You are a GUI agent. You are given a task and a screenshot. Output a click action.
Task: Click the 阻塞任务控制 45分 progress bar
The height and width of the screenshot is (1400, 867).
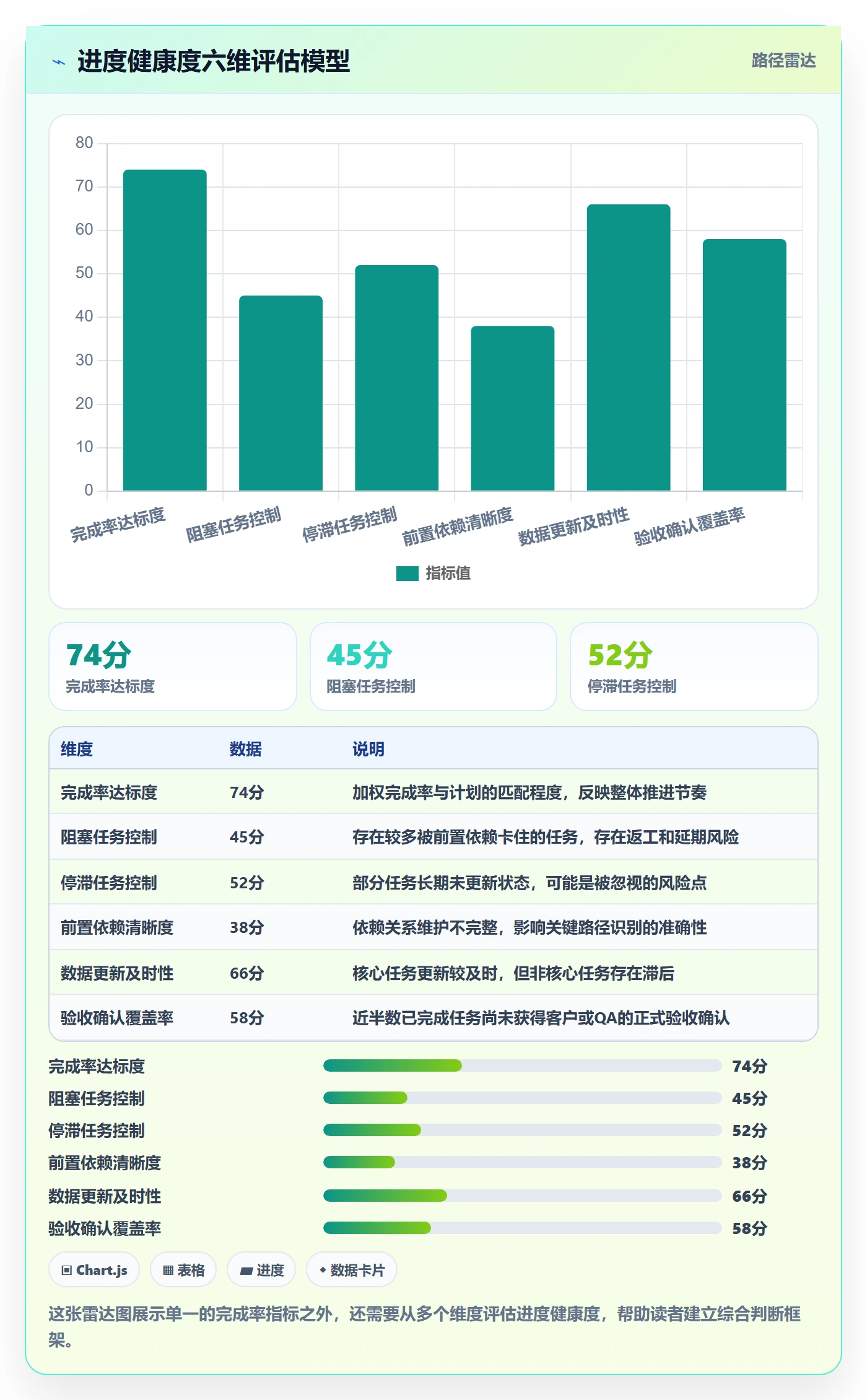pos(523,1098)
